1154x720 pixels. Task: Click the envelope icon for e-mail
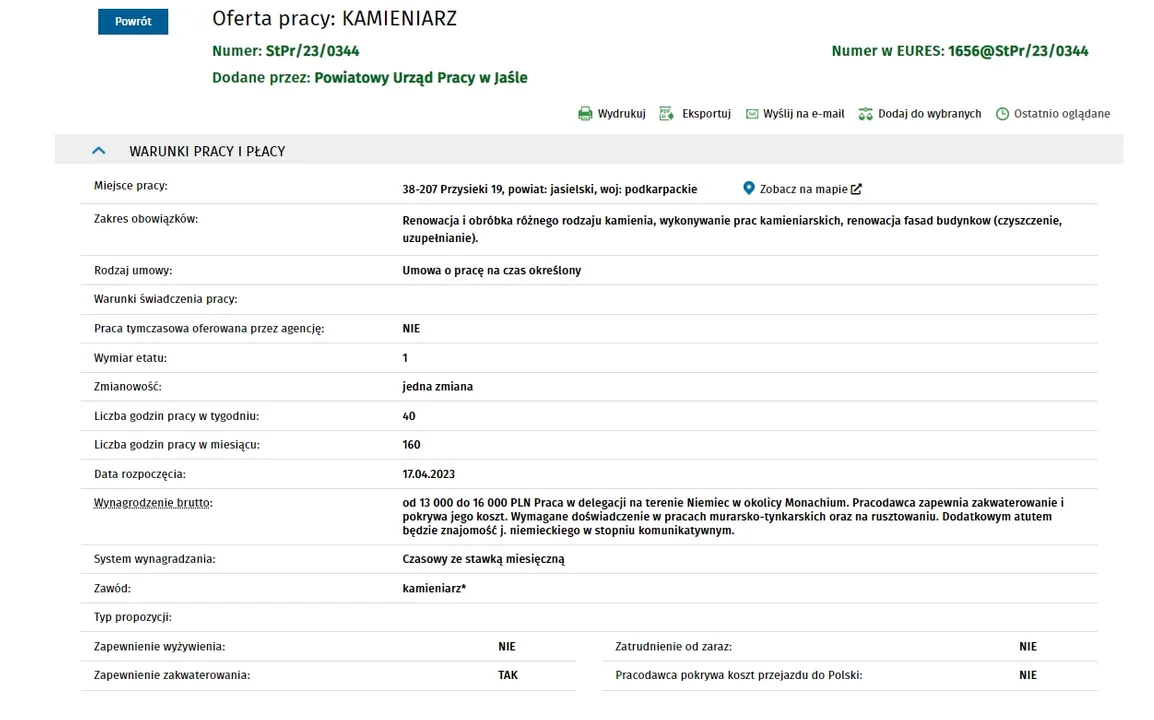coord(751,114)
